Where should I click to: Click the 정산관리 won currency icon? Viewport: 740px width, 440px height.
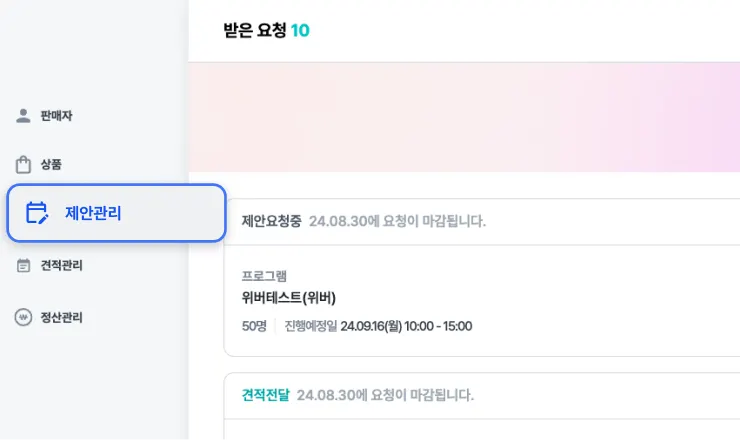pyautogui.click(x=24, y=318)
